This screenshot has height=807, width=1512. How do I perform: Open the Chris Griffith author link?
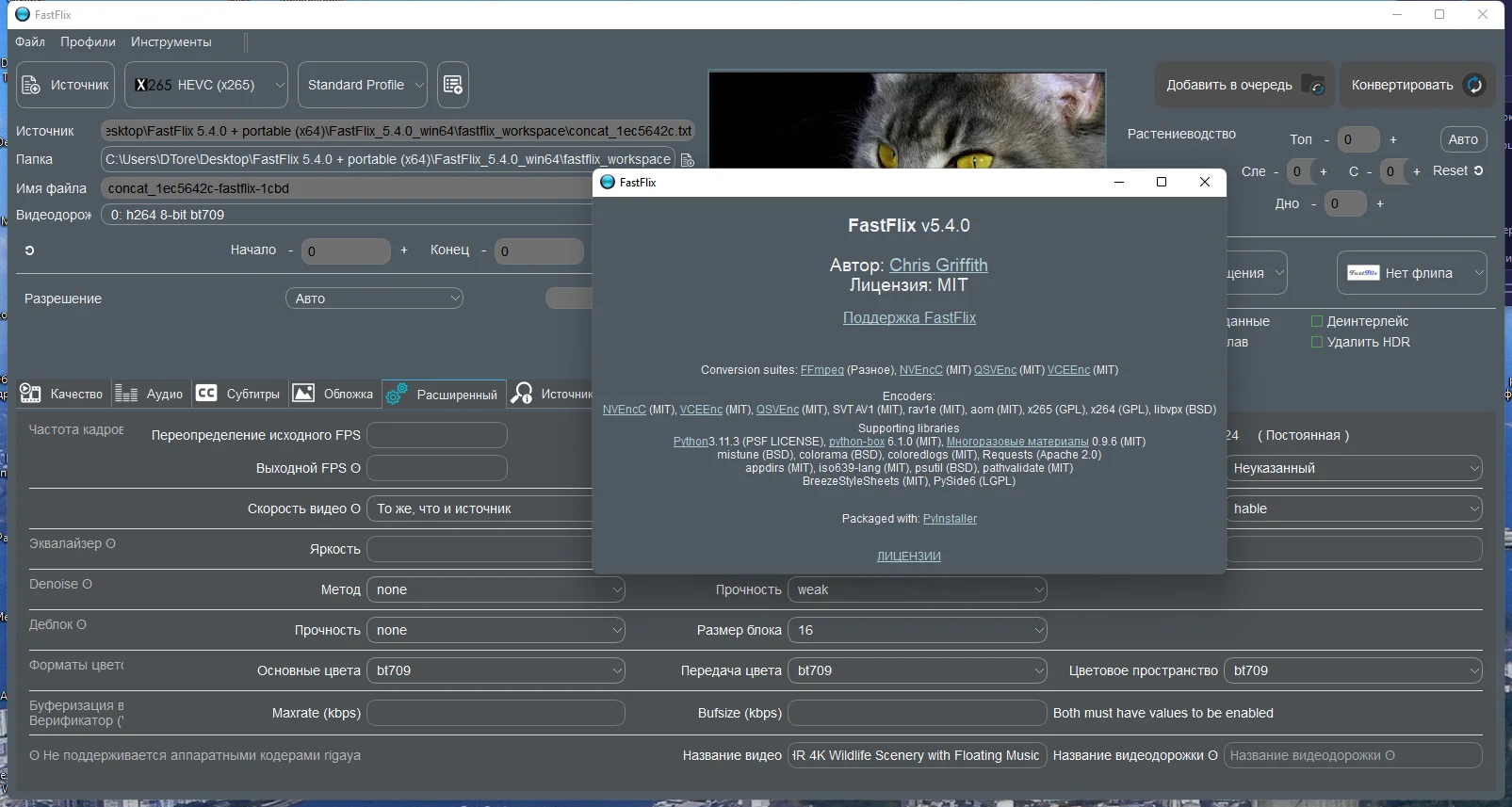coord(938,266)
